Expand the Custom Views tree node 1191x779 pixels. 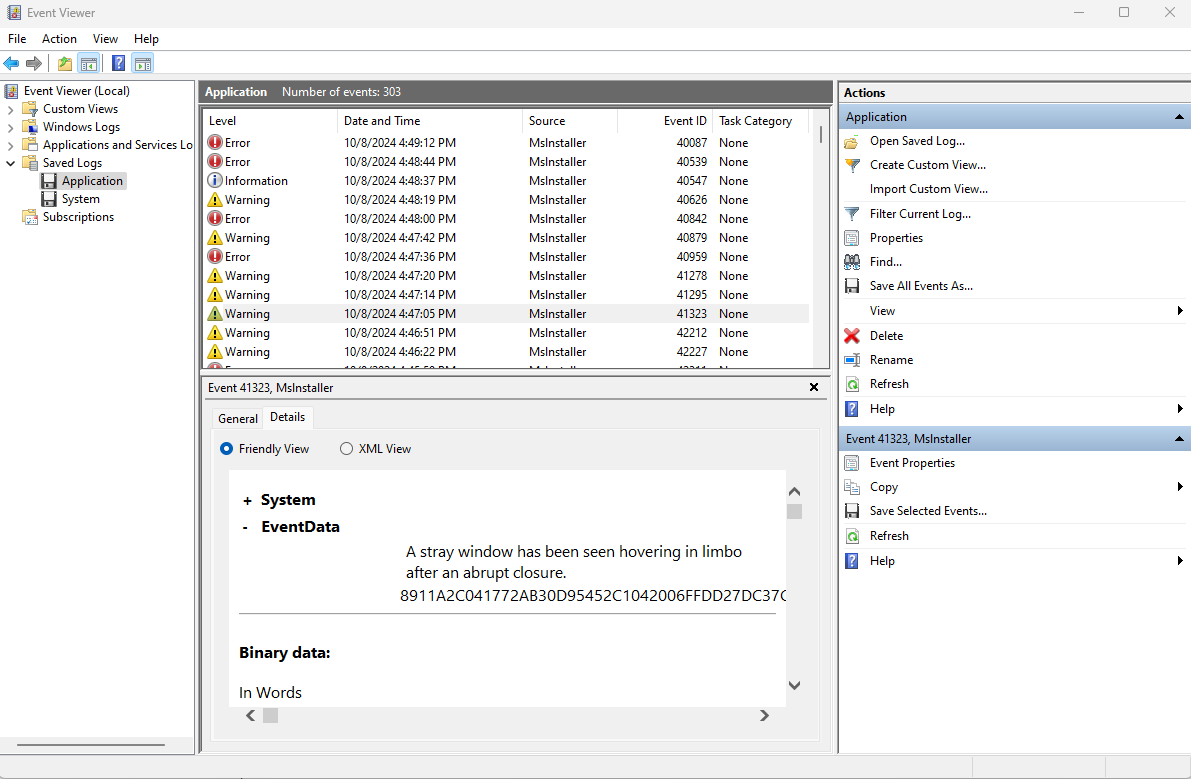click(x=11, y=109)
